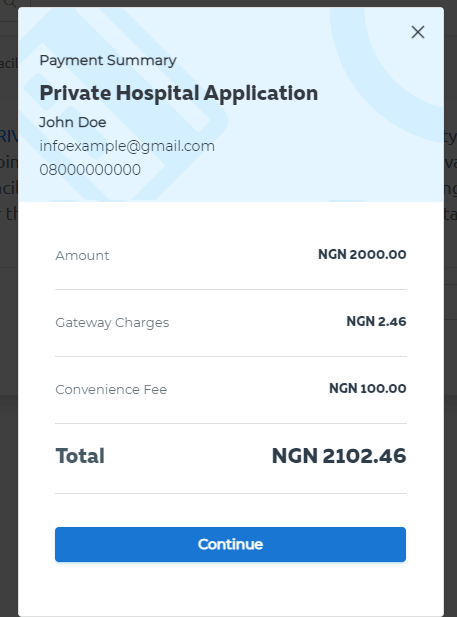This screenshot has width=457, height=617.
Task: Click the divider line under Amount row
Action: tap(231, 289)
